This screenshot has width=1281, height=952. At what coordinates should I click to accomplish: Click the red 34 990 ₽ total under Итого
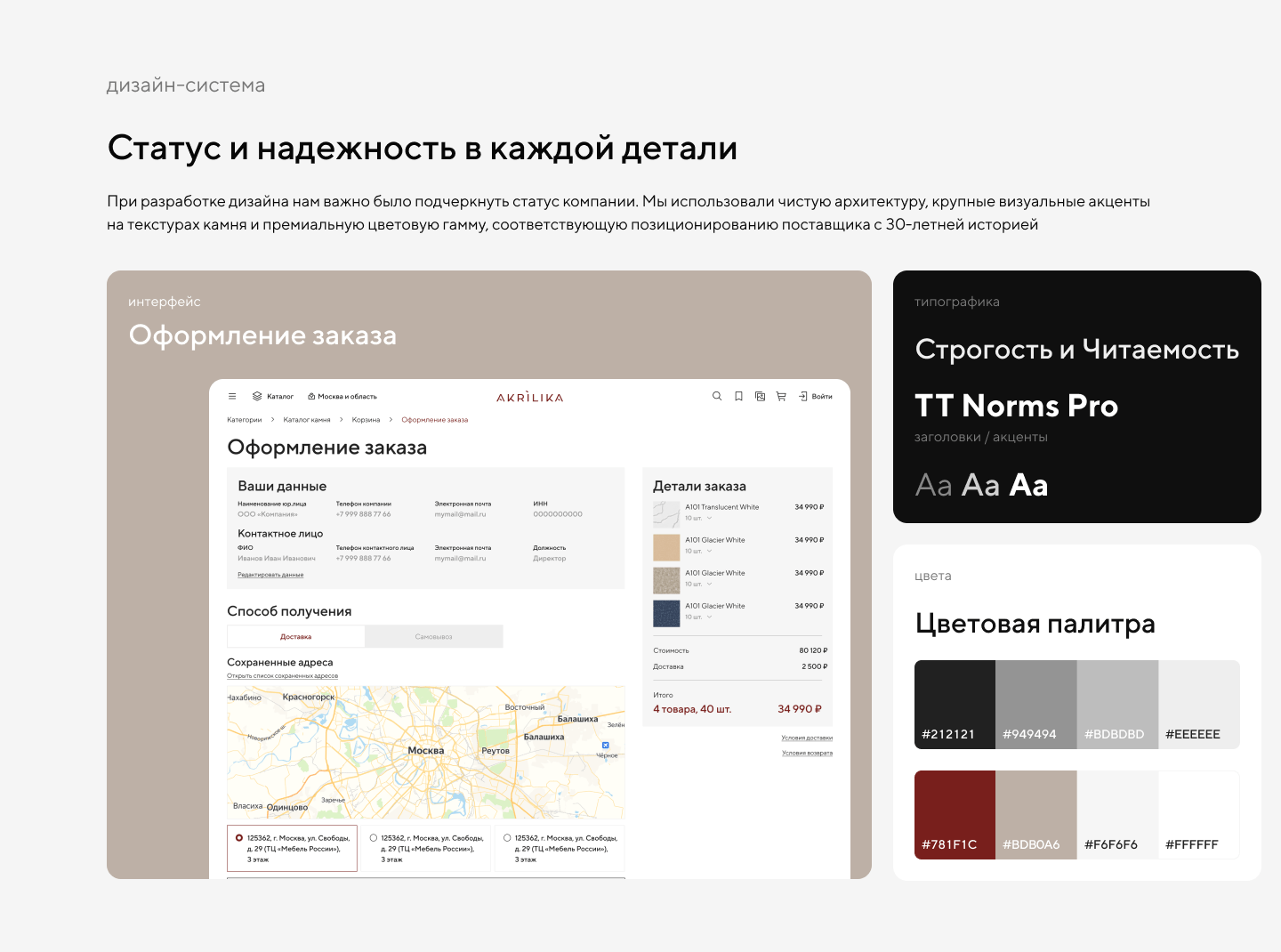click(800, 709)
